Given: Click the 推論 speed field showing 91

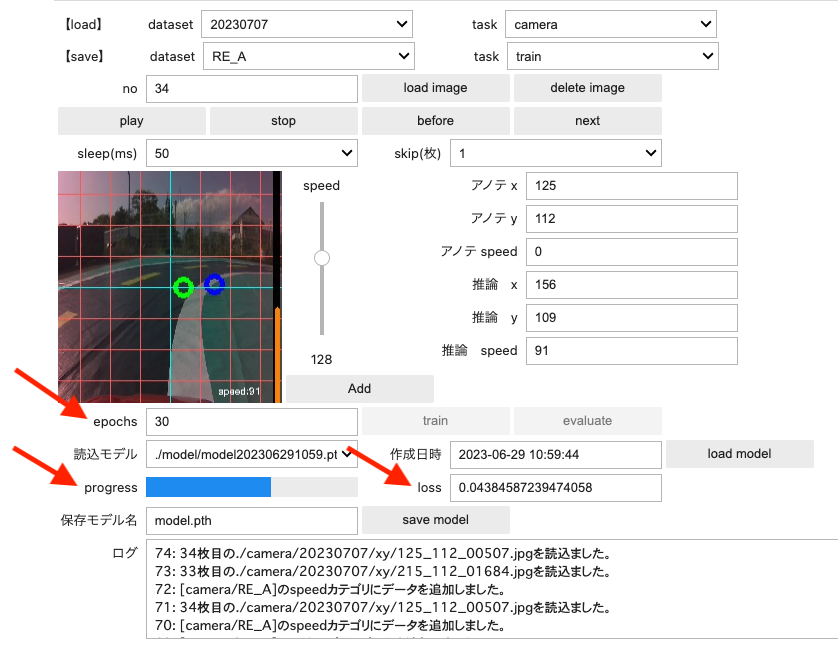Looking at the screenshot, I should pyautogui.click(x=632, y=351).
